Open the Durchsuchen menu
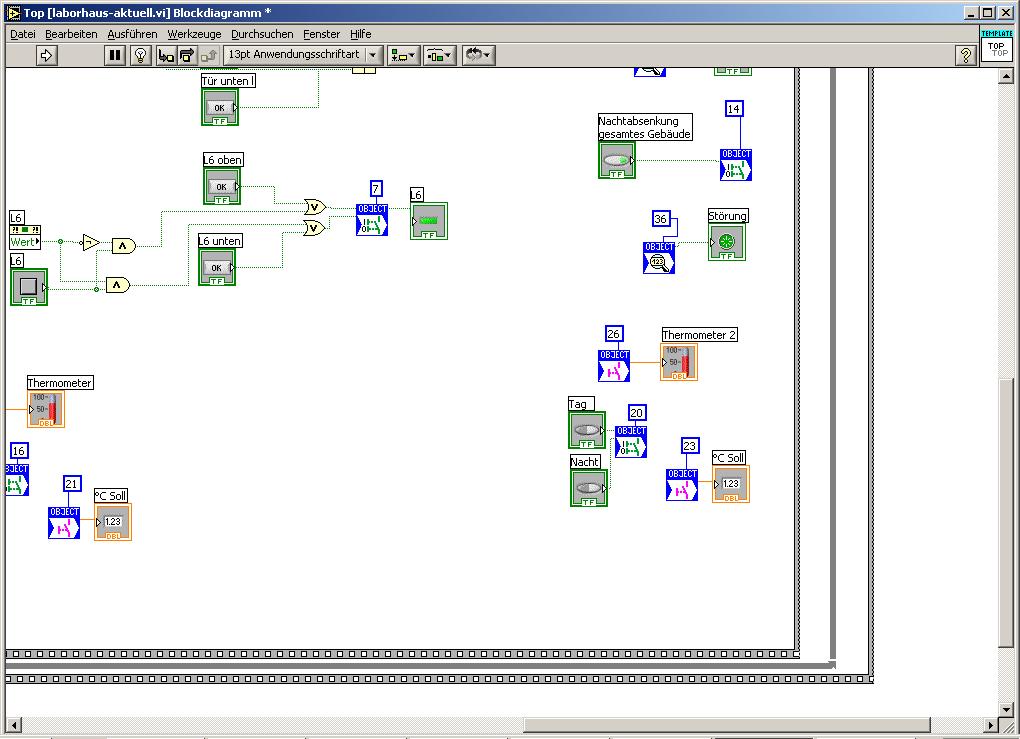Screen dimensions: 1020x739 point(262,34)
